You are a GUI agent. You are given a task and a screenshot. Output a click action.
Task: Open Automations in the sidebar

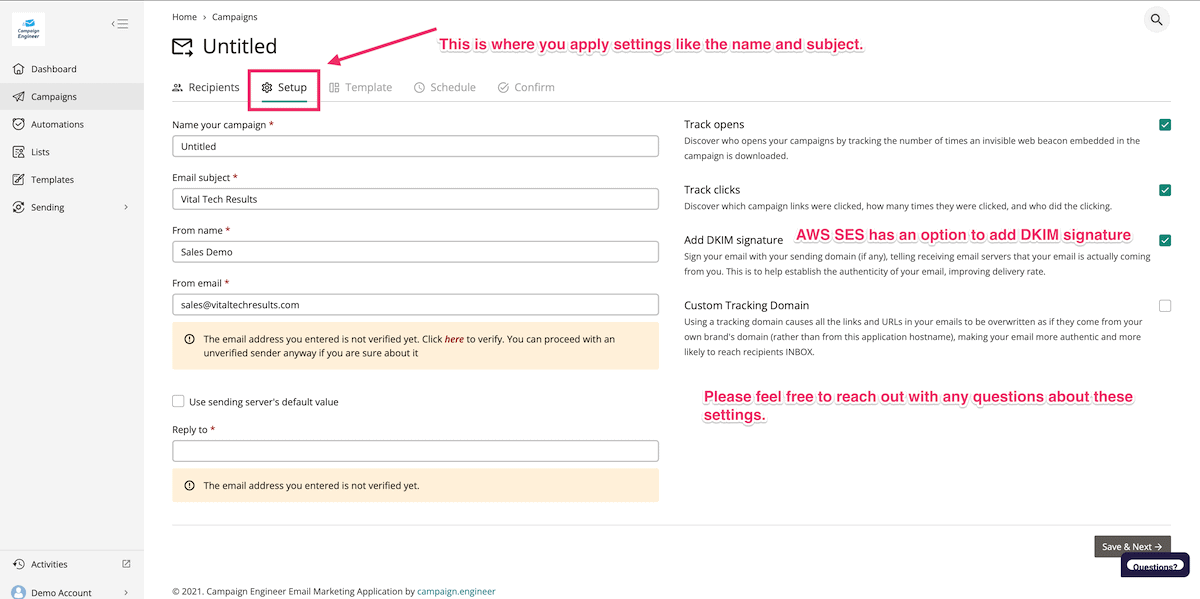point(57,124)
